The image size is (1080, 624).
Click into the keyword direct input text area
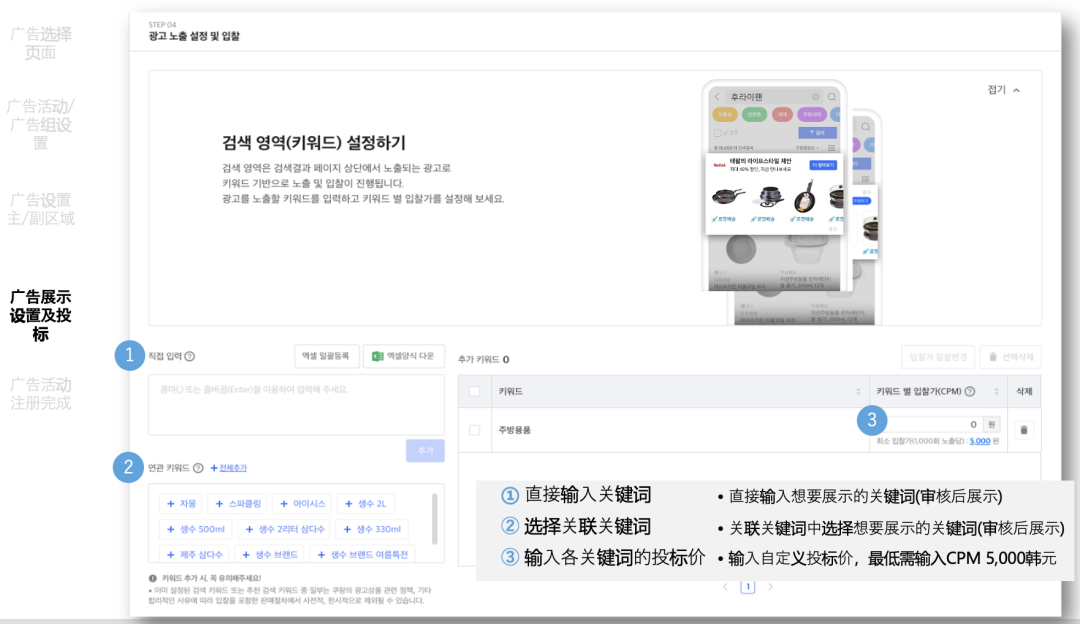[x=296, y=405]
